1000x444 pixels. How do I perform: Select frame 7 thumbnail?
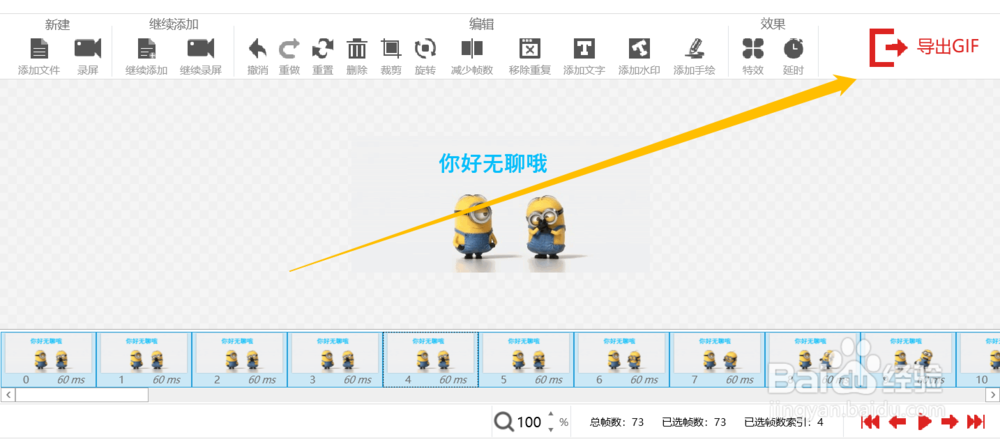(718, 359)
